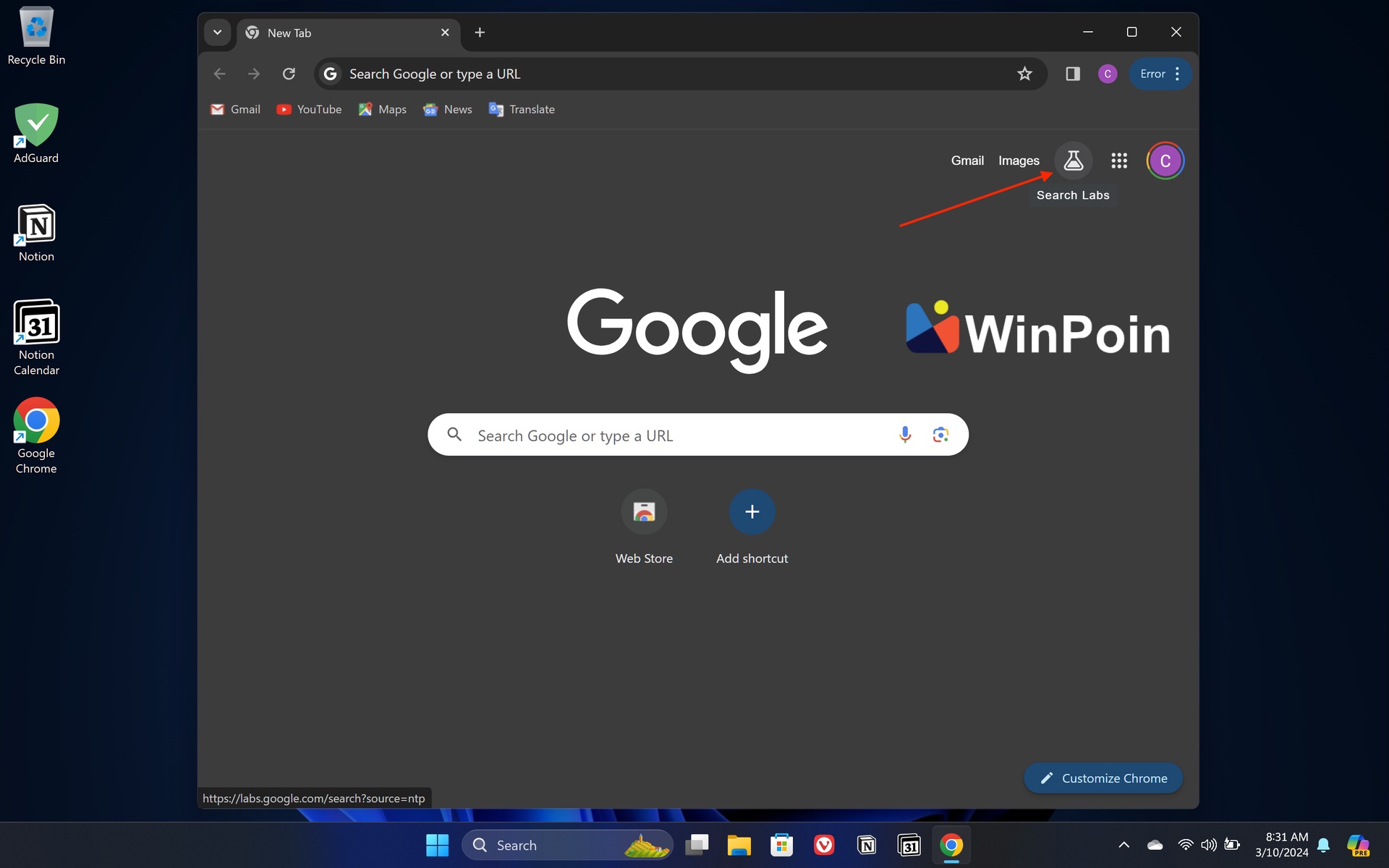Open Translate bookmark
The width and height of the screenshot is (1389, 868).
[522, 109]
